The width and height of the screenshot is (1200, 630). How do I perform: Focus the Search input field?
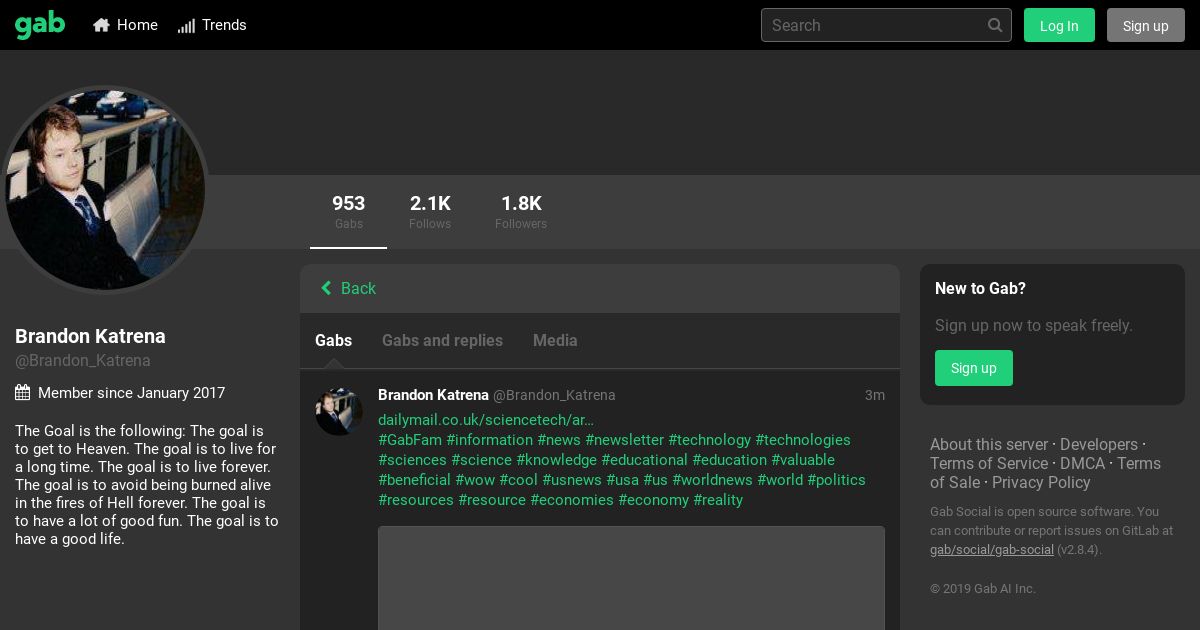(875, 25)
